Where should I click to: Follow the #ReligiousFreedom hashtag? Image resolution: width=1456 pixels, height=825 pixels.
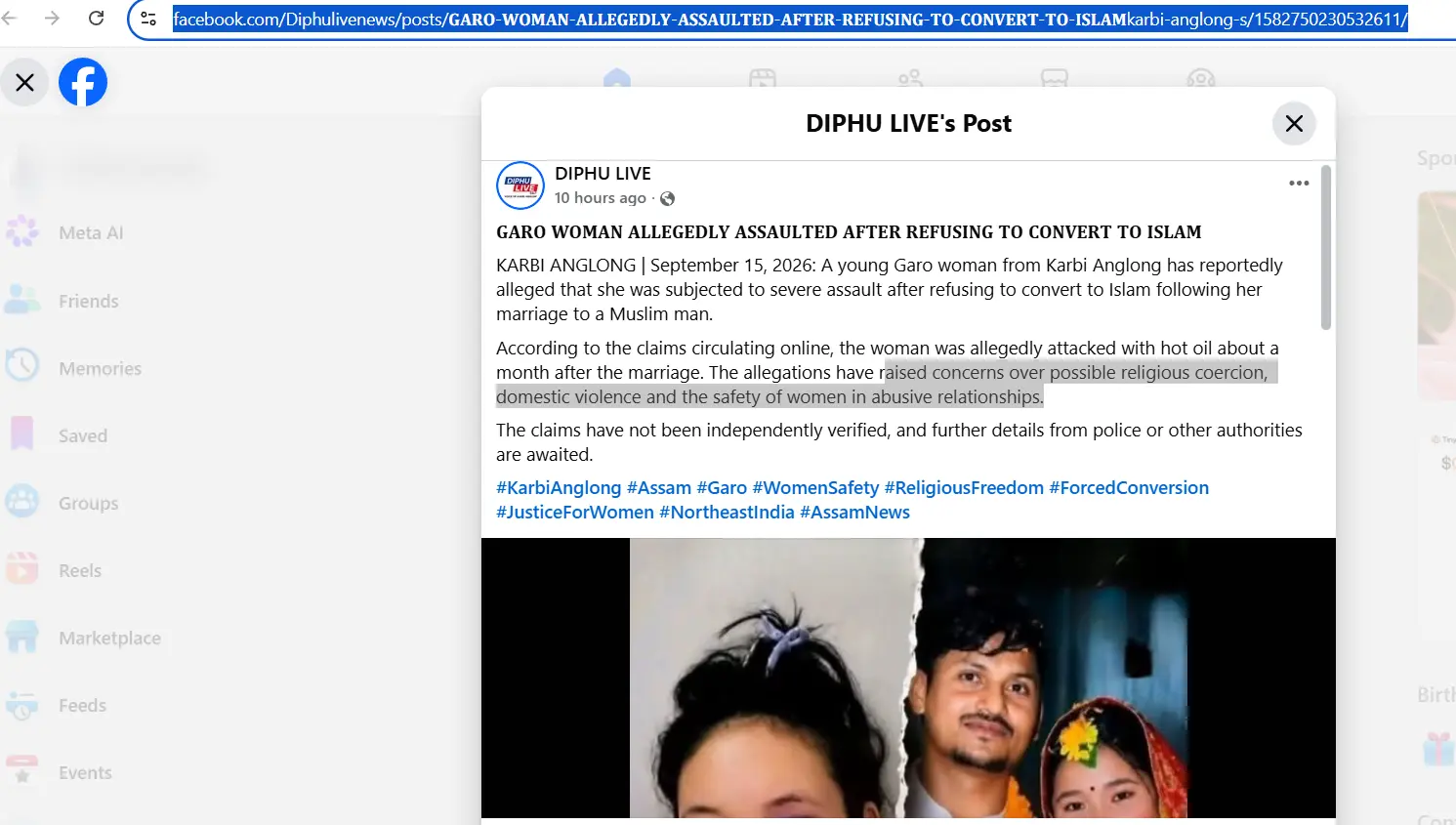[x=964, y=488]
